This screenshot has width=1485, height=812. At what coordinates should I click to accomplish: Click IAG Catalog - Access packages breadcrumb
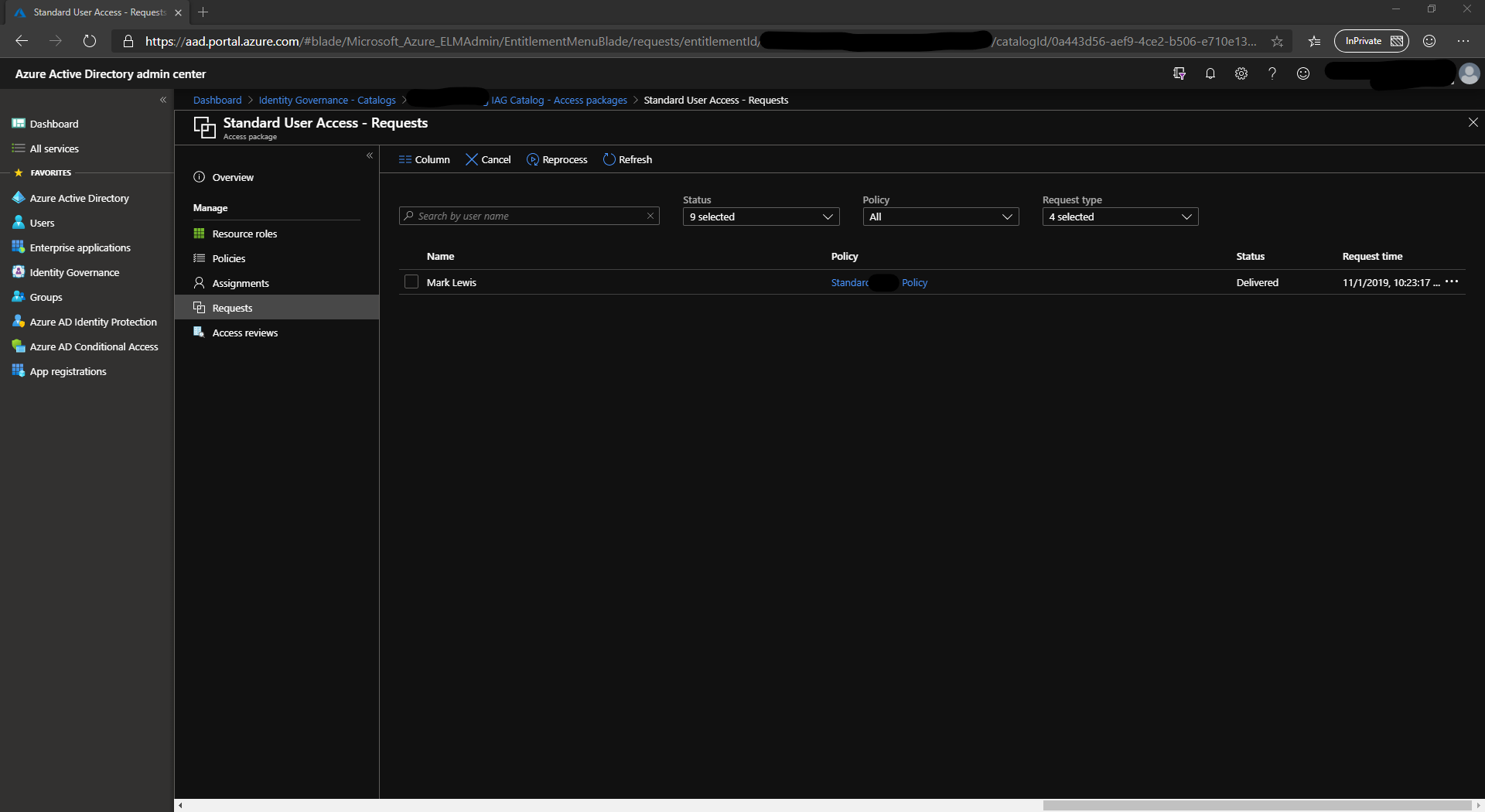point(559,101)
